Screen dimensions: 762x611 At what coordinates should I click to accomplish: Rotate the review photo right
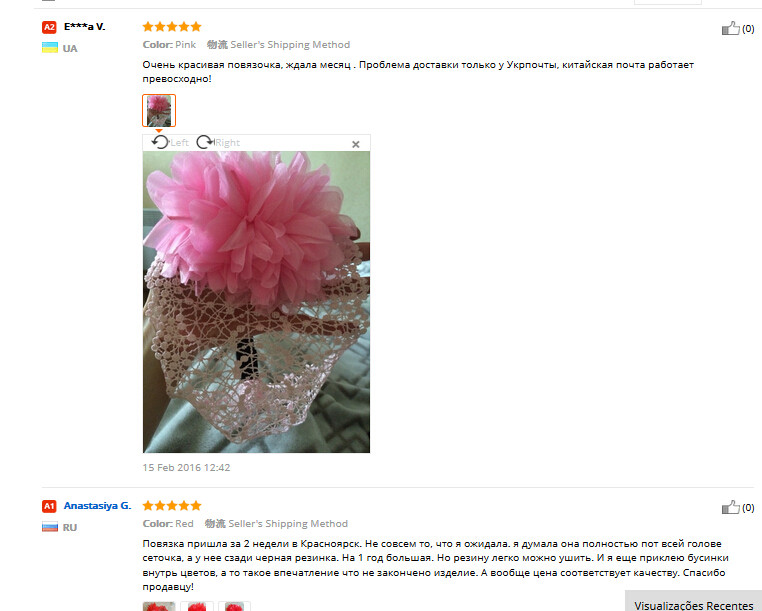(x=218, y=142)
